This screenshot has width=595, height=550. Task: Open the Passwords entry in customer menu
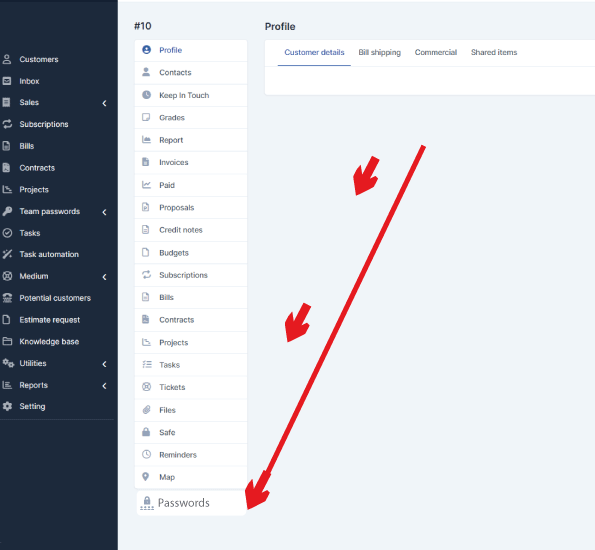point(191,503)
